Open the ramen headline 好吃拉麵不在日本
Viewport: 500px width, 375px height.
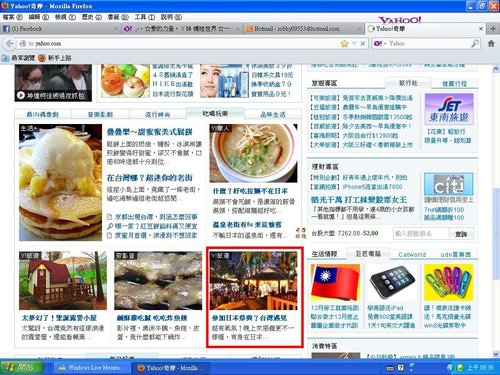tap(250, 191)
